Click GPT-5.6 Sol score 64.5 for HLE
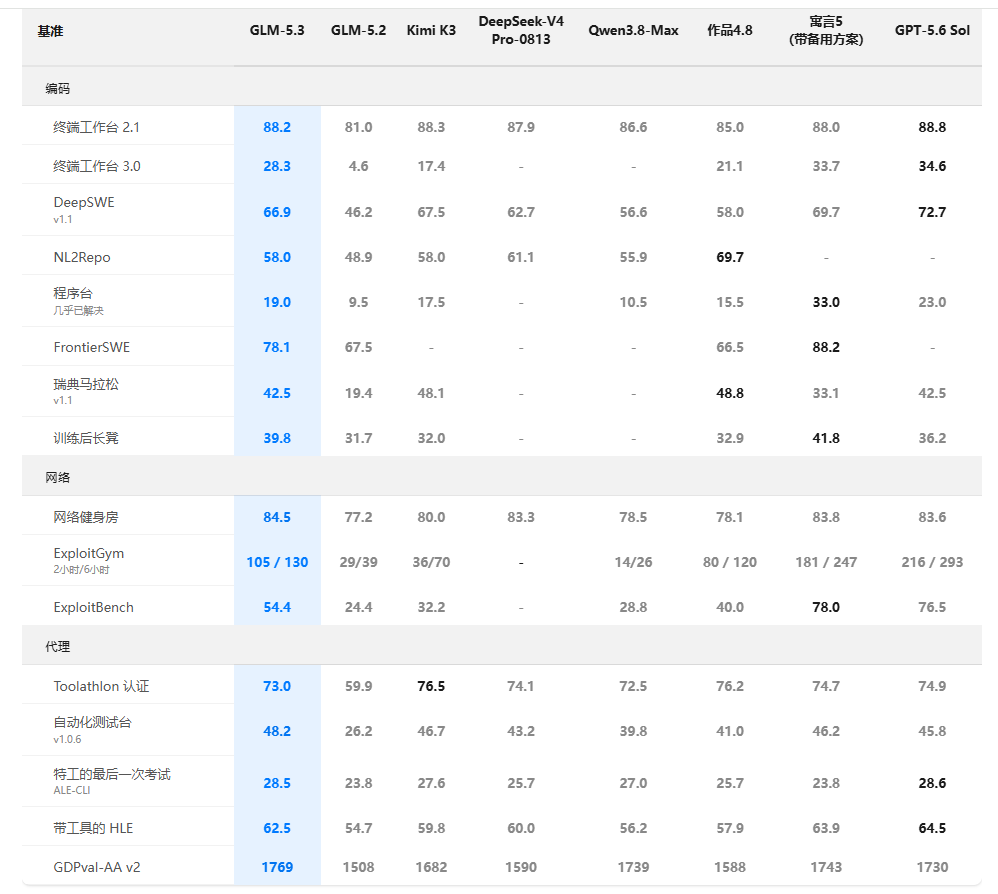The image size is (998, 894). [932, 828]
